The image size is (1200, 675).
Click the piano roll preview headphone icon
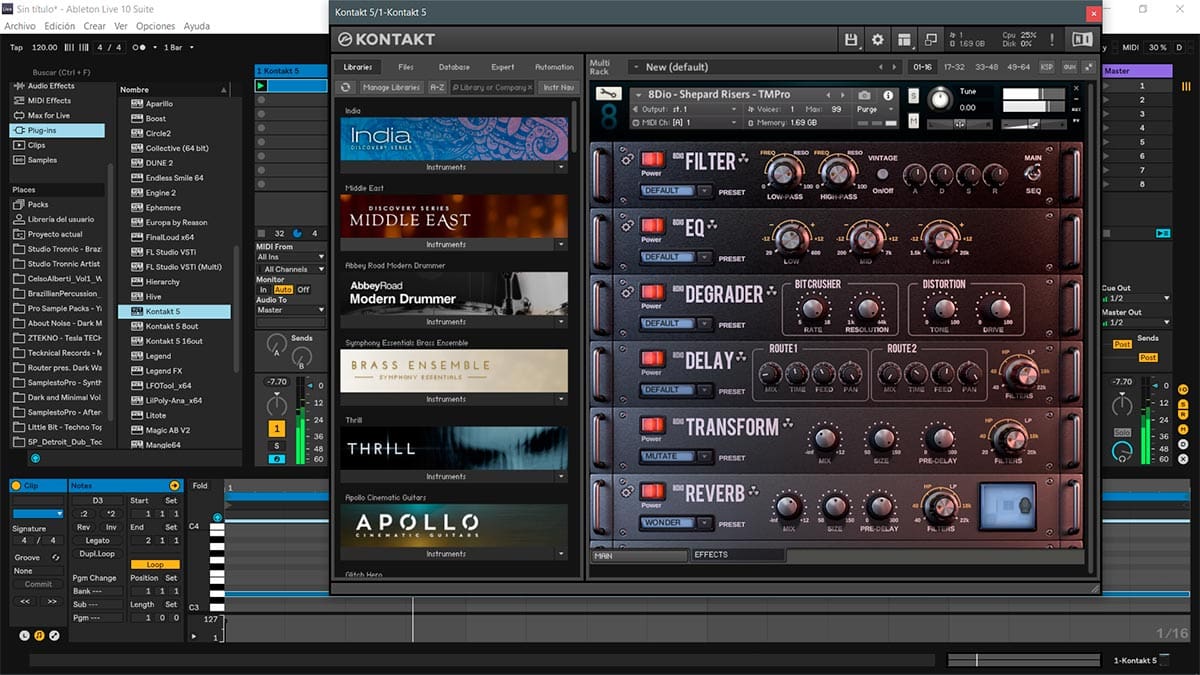coord(217,517)
